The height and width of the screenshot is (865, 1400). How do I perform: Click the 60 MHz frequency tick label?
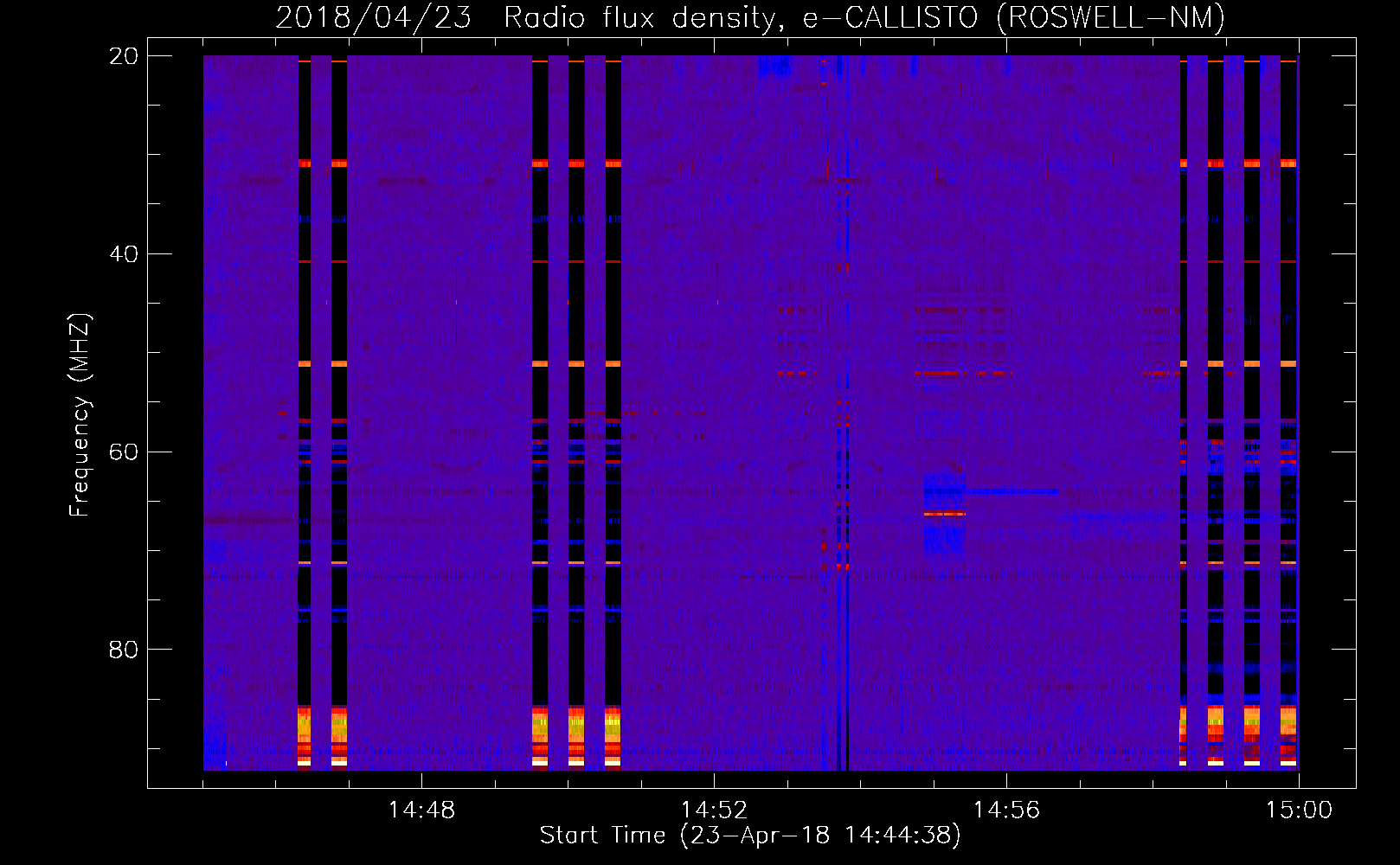coord(124,452)
